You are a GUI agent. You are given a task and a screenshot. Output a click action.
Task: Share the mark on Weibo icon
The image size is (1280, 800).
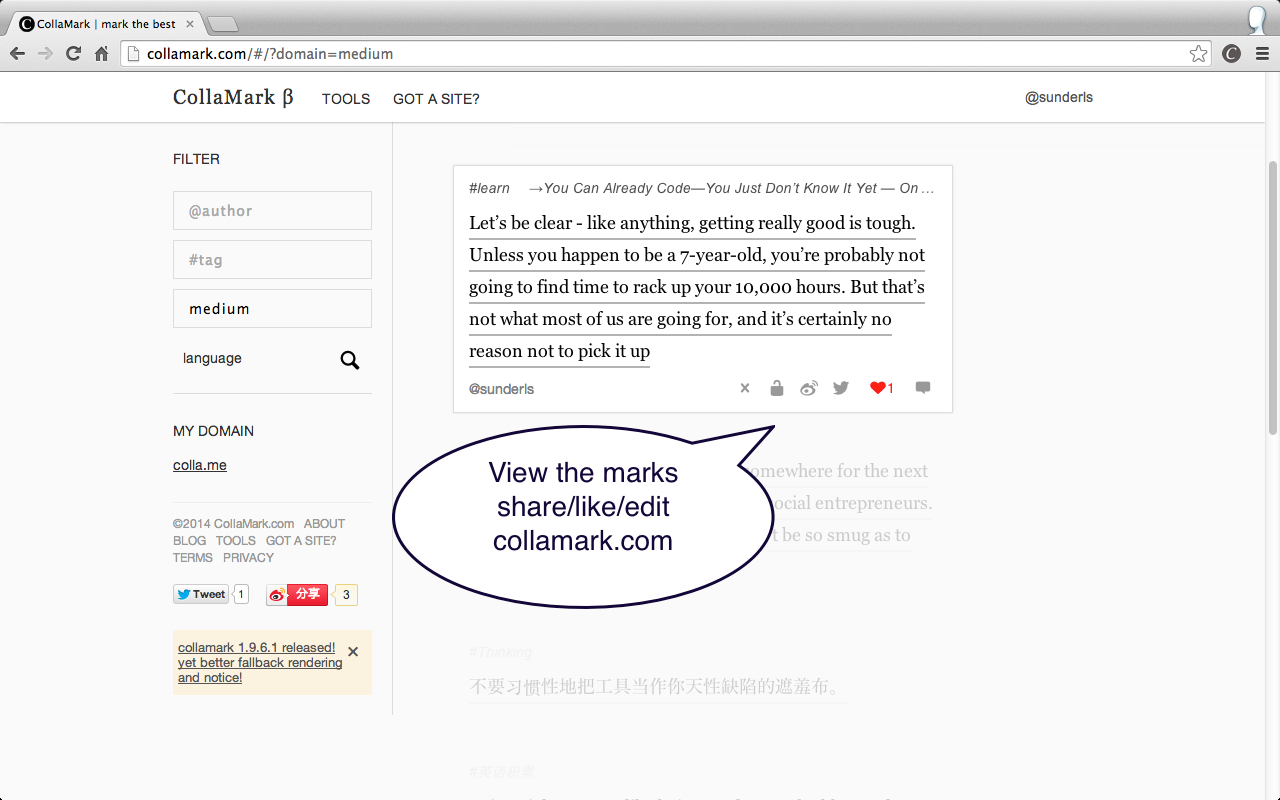pos(808,388)
